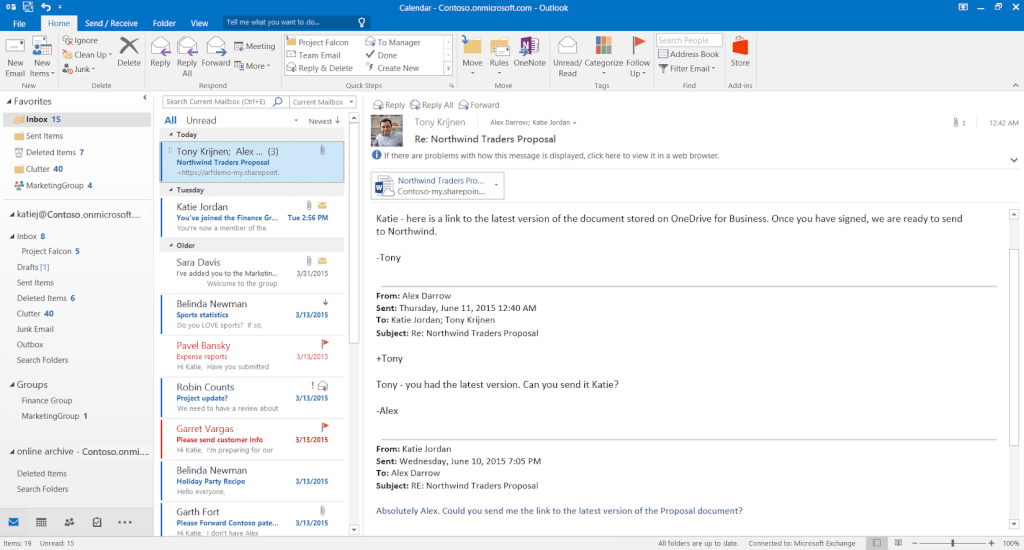The height and width of the screenshot is (550, 1024).
Task: Switch to Tasks view icon
Action: point(97,522)
